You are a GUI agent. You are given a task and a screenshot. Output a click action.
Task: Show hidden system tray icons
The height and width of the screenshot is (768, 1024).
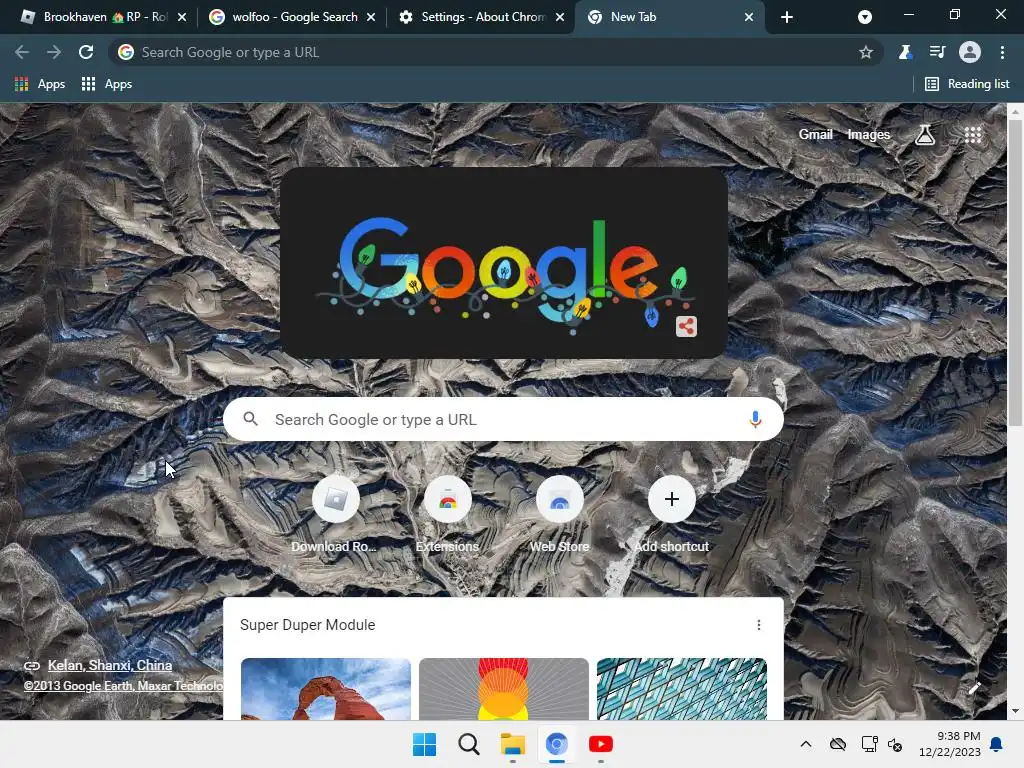click(x=806, y=744)
